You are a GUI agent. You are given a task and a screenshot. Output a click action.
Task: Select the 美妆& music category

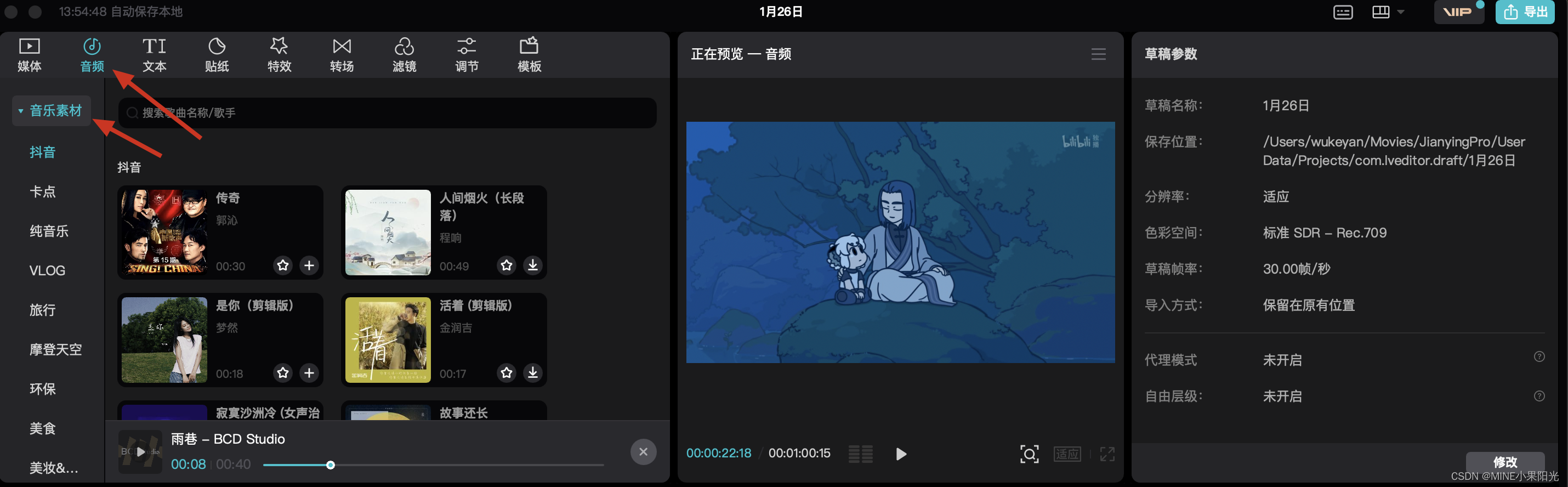[x=54, y=468]
